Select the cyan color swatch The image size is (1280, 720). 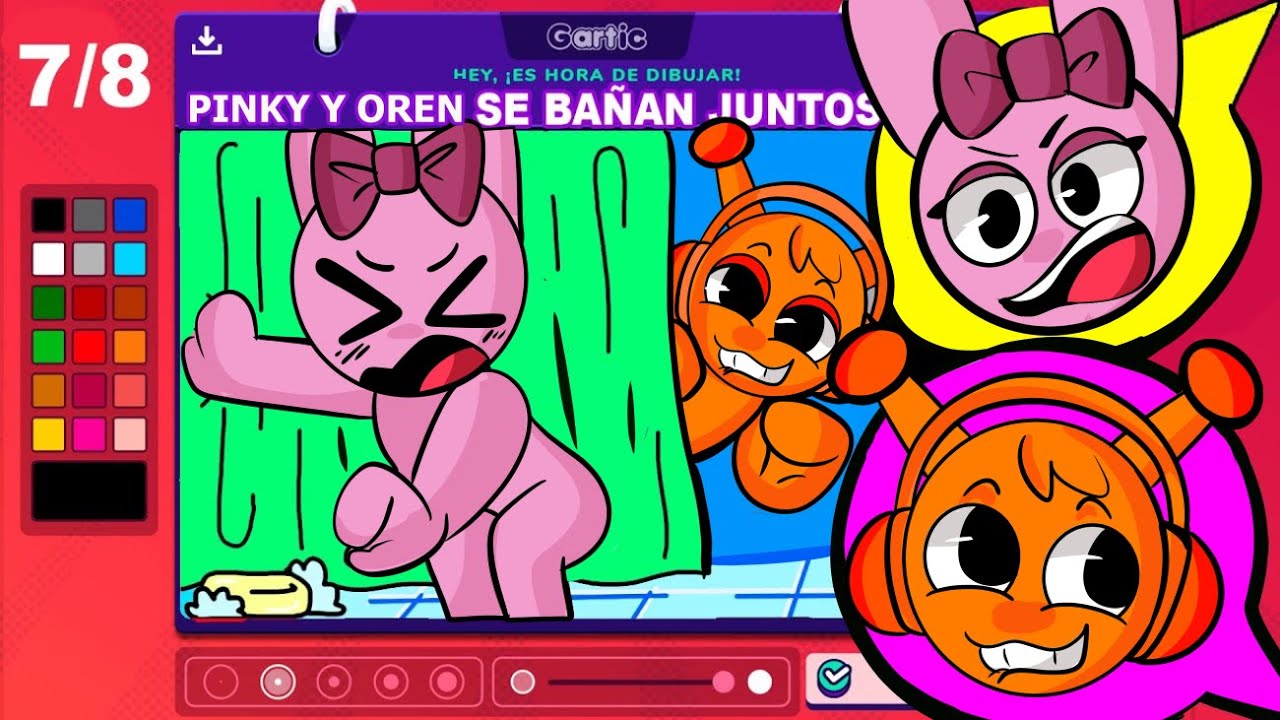tap(130, 258)
